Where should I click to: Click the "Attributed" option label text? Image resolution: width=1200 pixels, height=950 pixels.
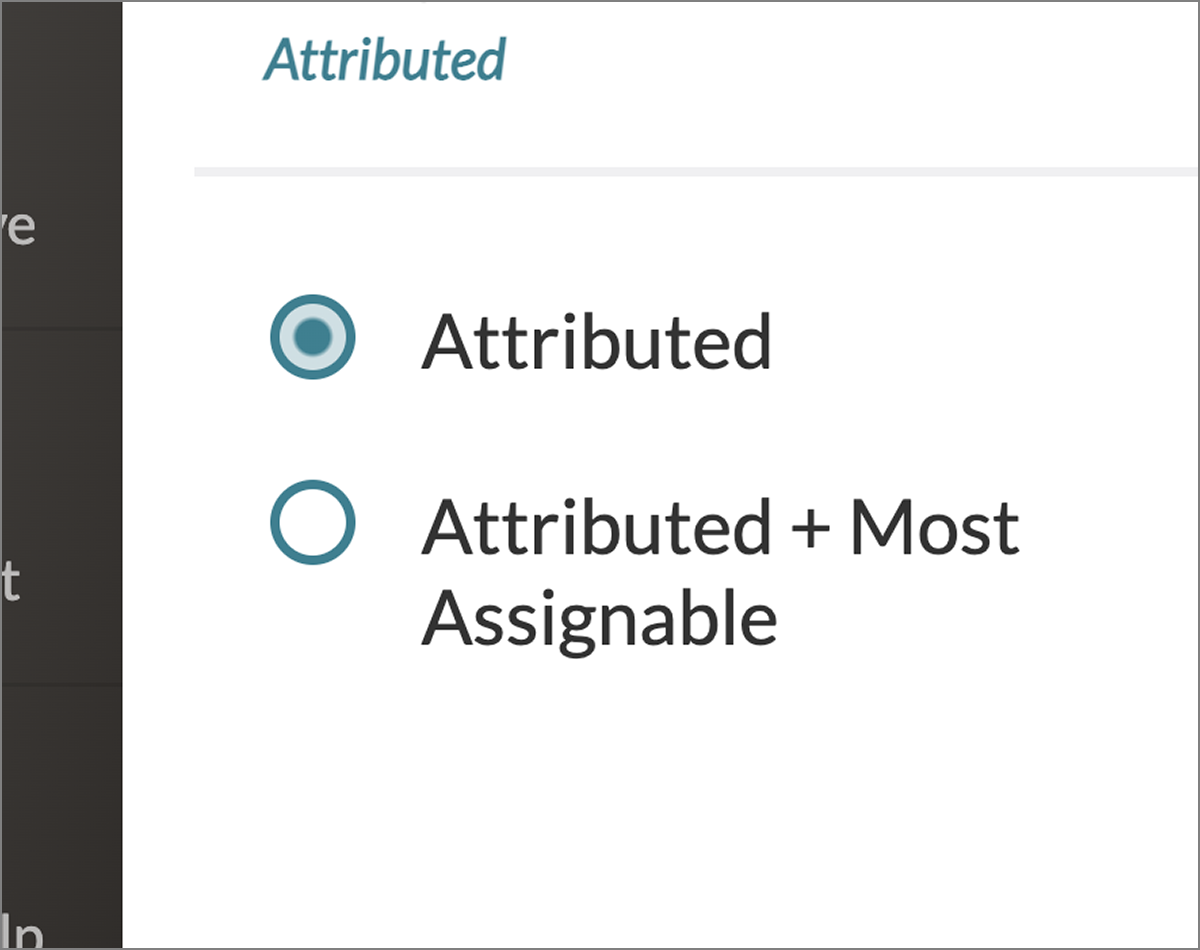[x=596, y=342]
